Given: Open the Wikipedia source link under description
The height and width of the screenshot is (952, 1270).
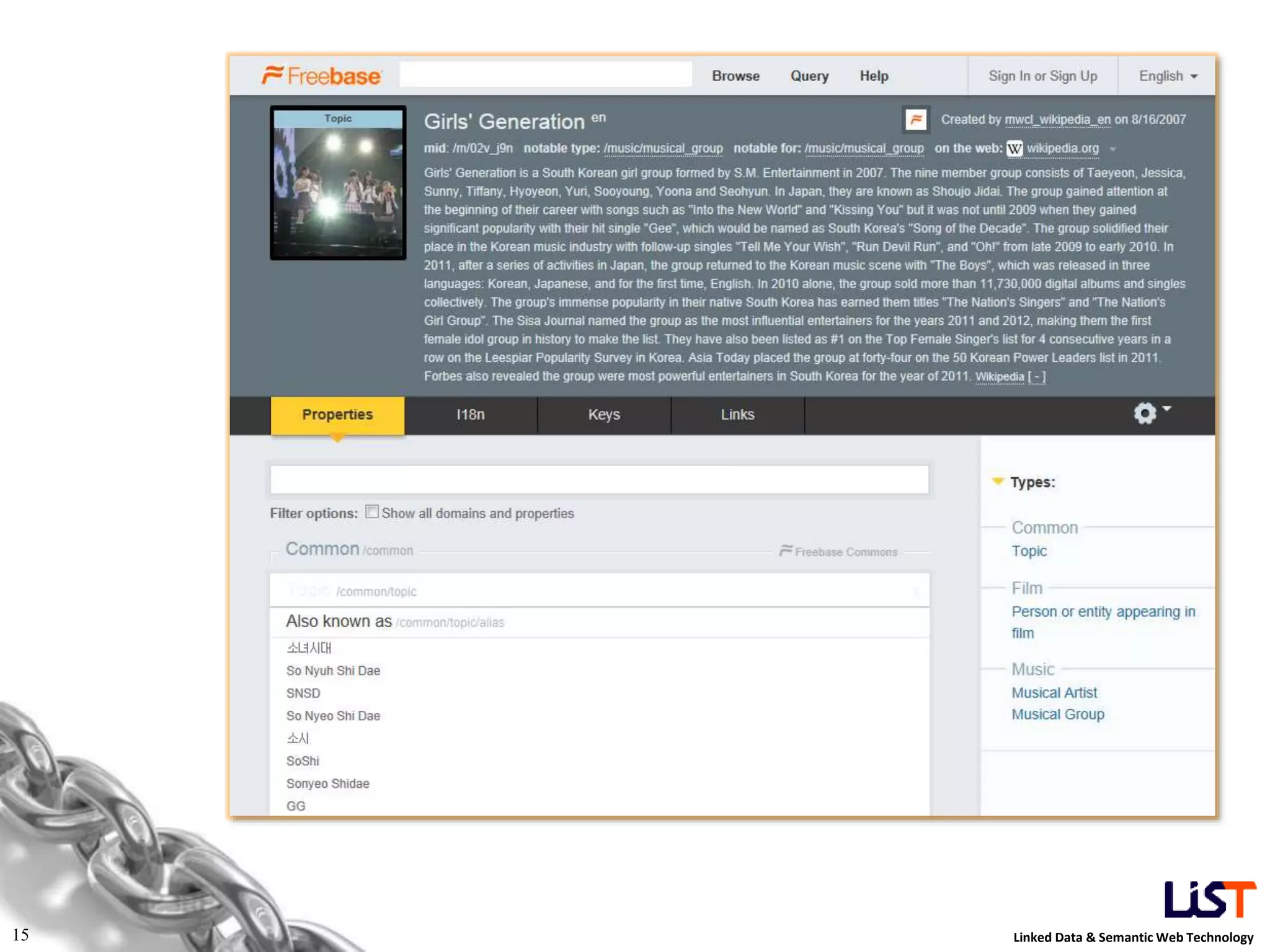Looking at the screenshot, I should tap(1000, 377).
